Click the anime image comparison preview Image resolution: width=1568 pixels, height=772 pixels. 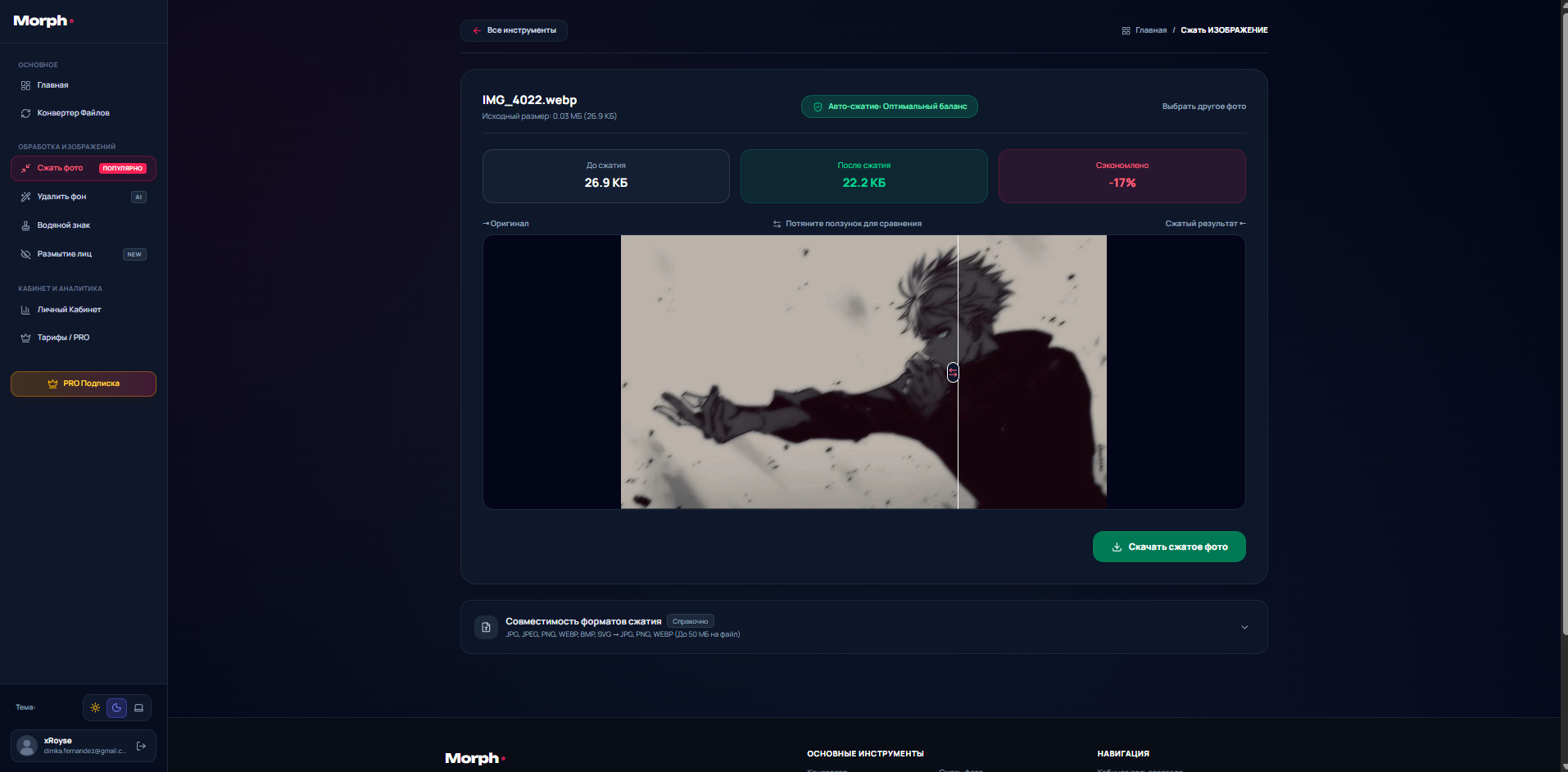863,372
